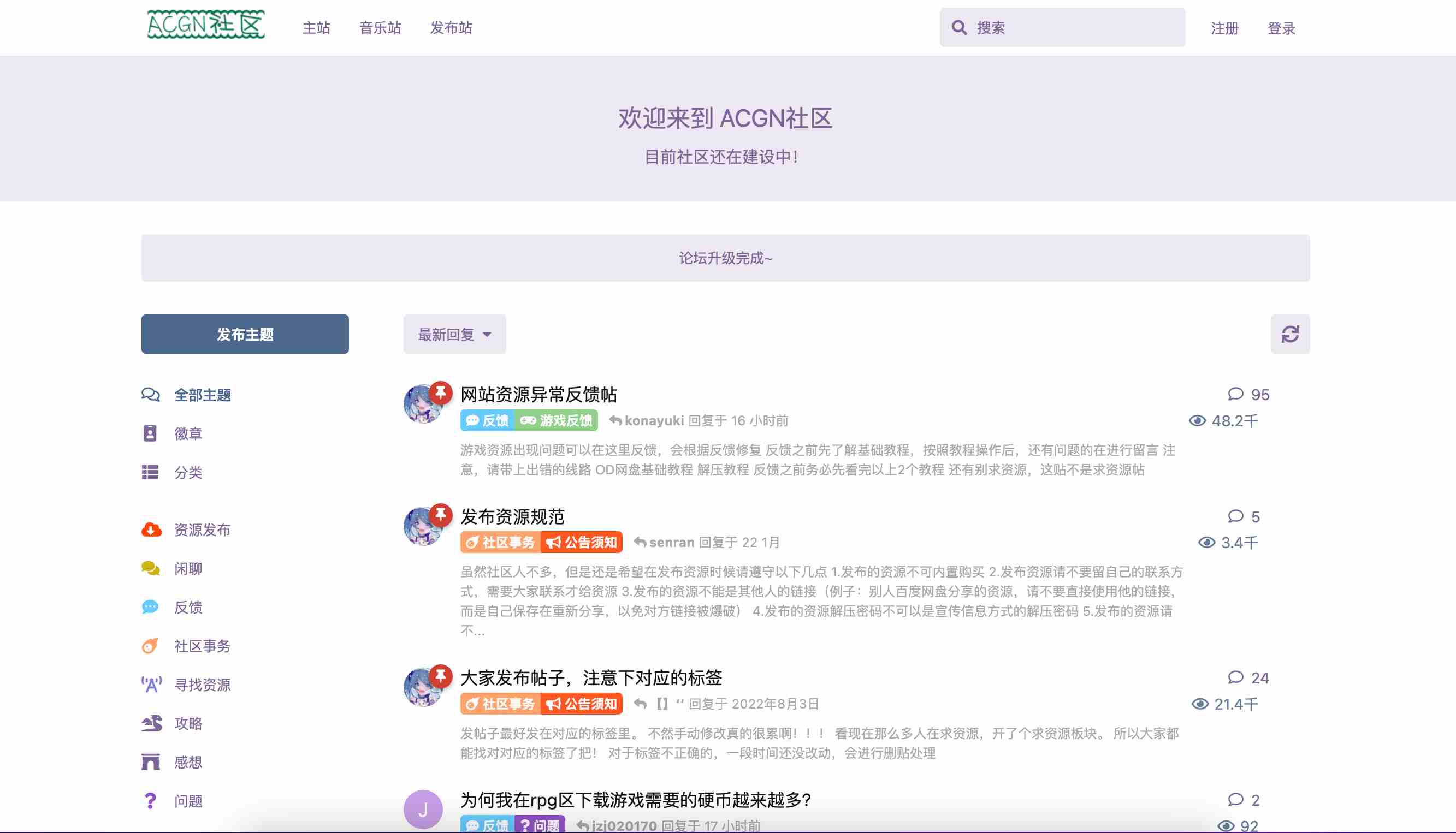The height and width of the screenshot is (833, 1456).
Task: Click 社区事务 tag under 发布资源规范
Action: pos(500,543)
